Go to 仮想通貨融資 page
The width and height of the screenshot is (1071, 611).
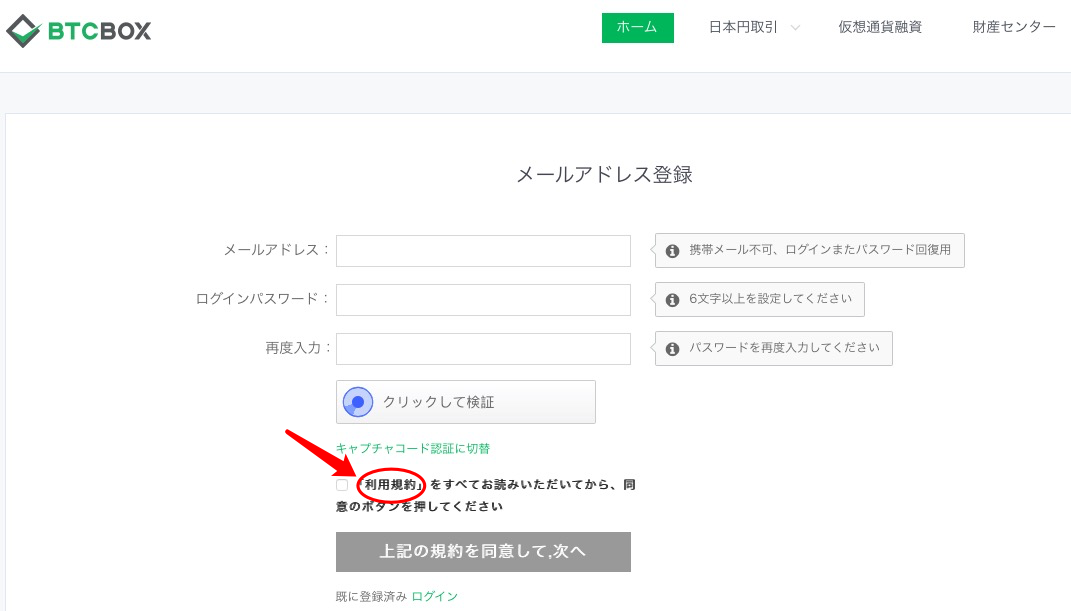pos(880,27)
